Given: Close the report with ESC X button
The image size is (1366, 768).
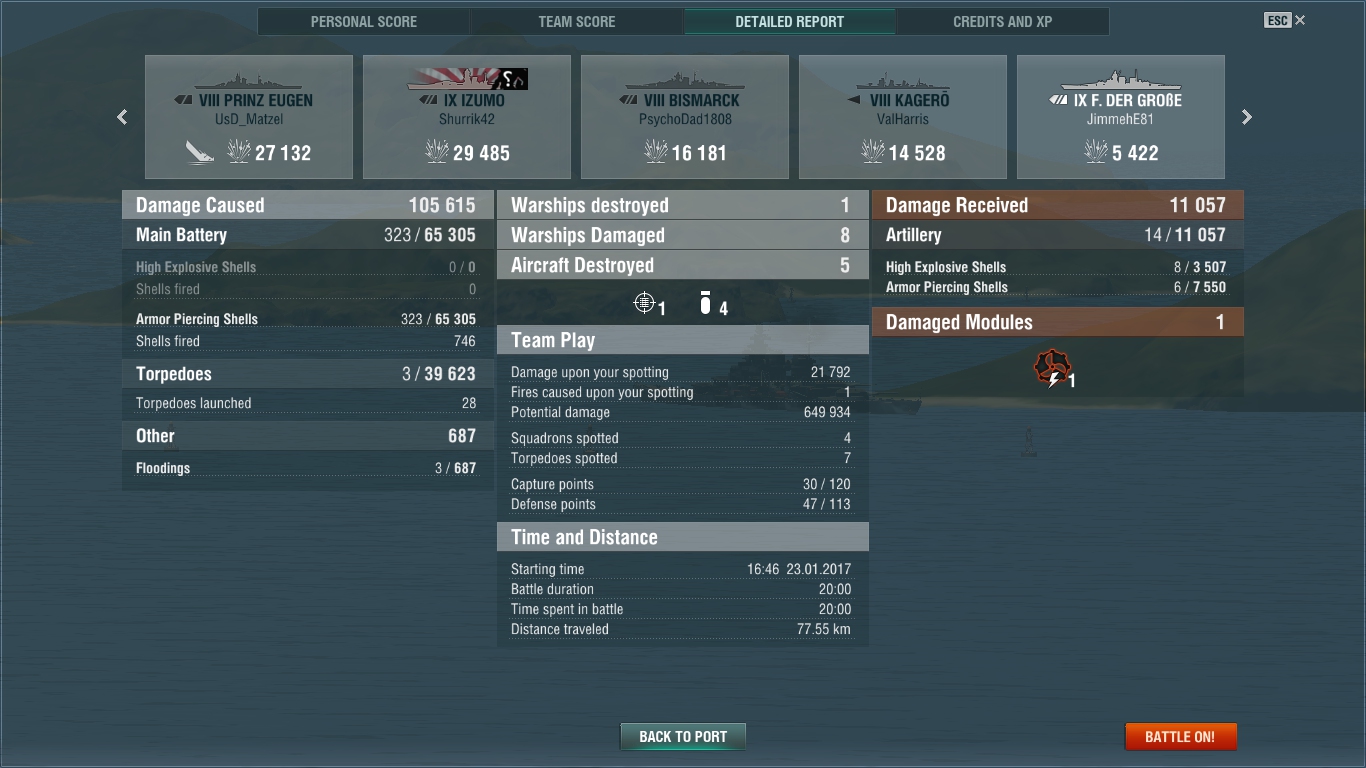Looking at the screenshot, I should 1285,20.
